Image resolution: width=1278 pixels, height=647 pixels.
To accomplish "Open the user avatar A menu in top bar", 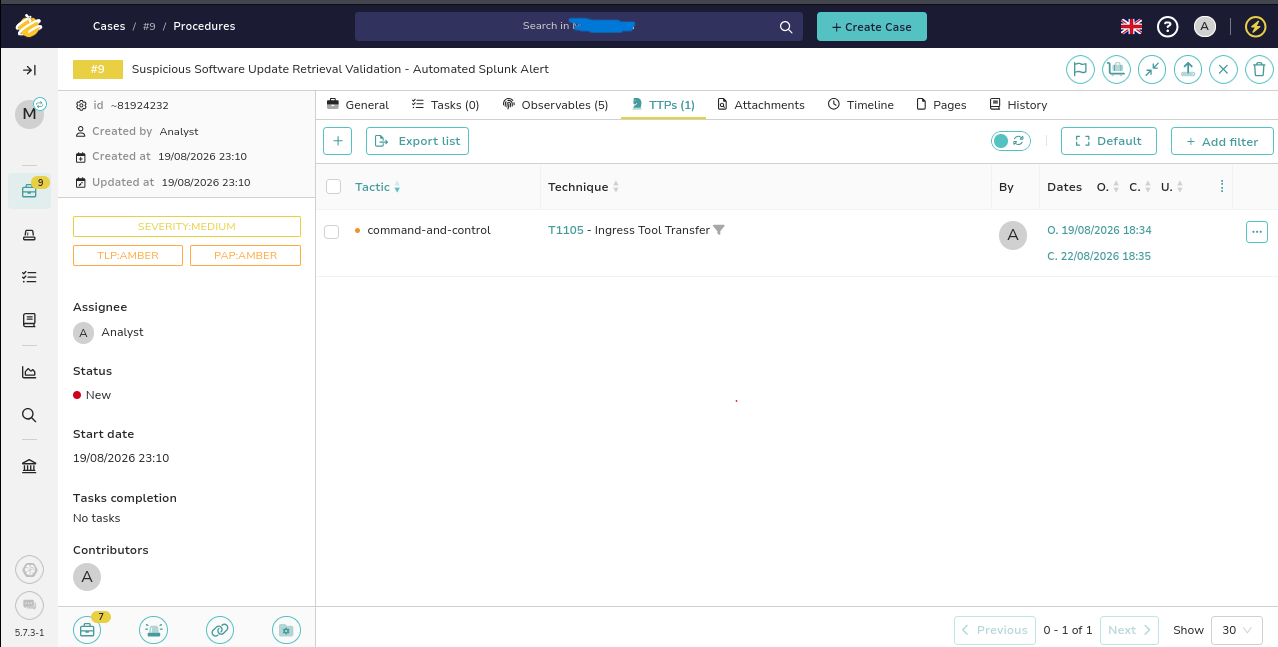I will pos(1205,27).
